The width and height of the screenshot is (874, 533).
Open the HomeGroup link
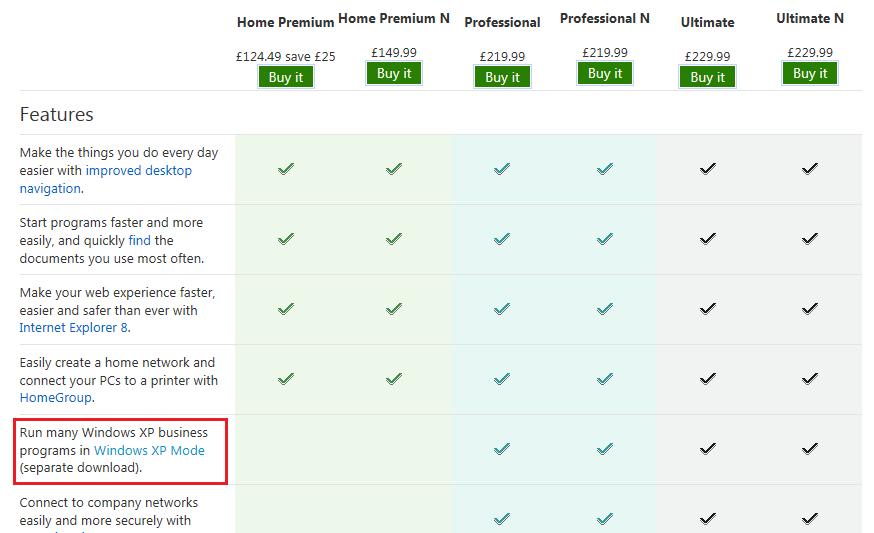tap(56, 397)
